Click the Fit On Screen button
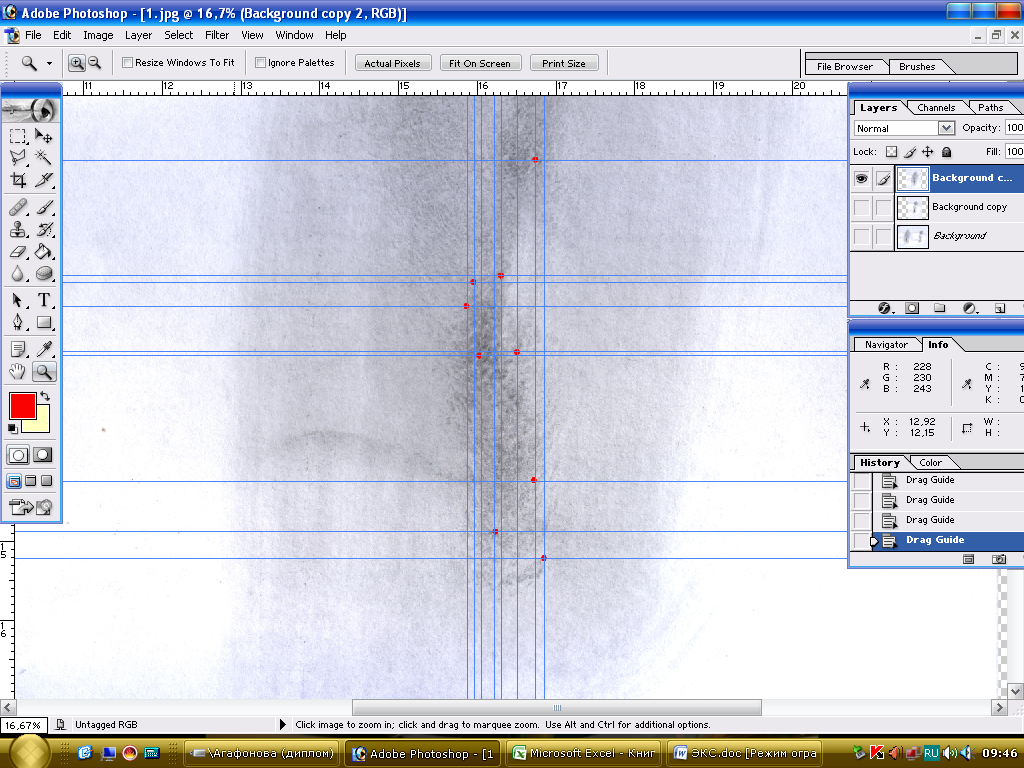The image size is (1024, 768). pyautogui.click(x=479, y=63)
